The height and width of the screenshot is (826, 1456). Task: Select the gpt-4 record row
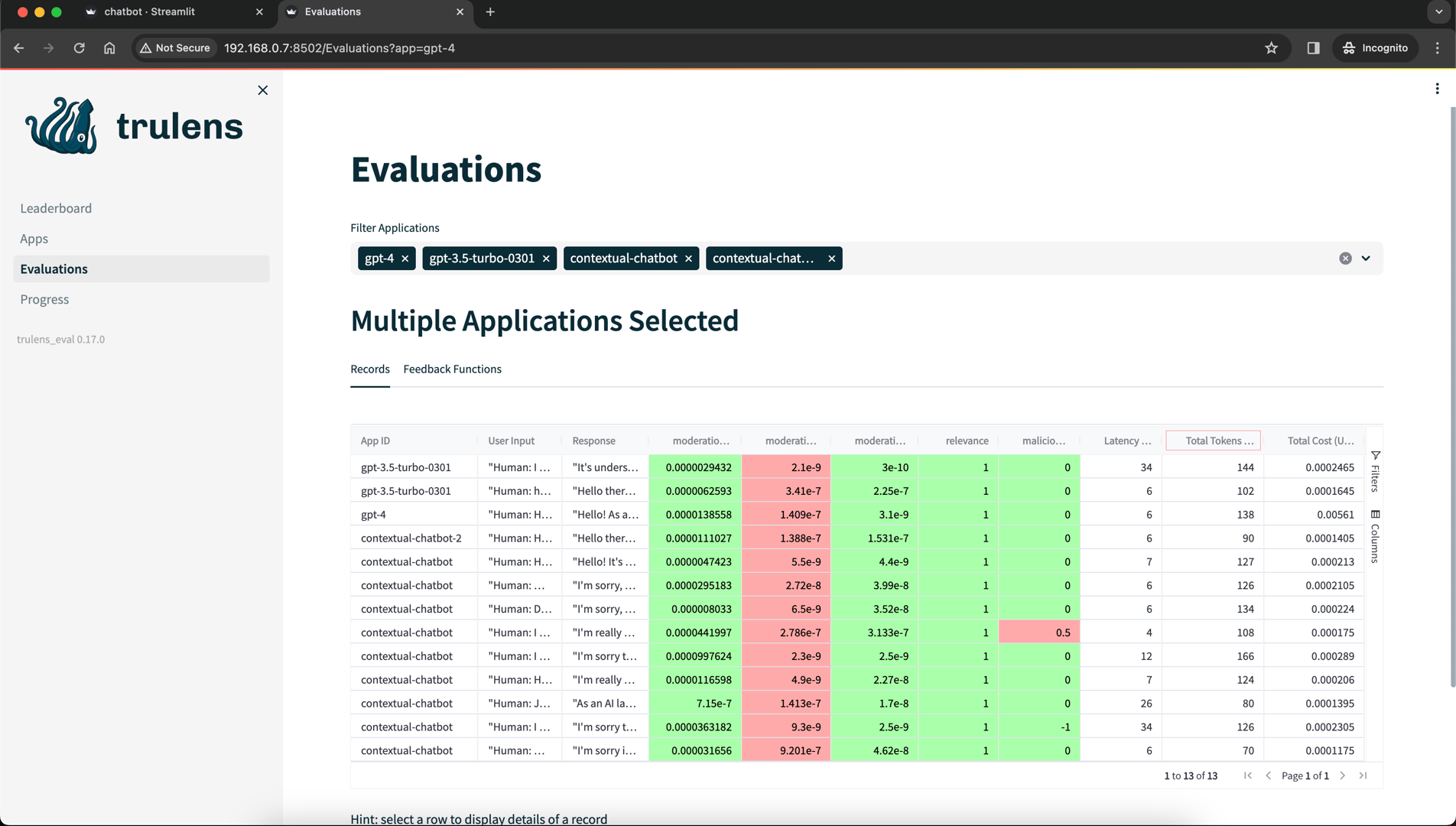point(857,515)
